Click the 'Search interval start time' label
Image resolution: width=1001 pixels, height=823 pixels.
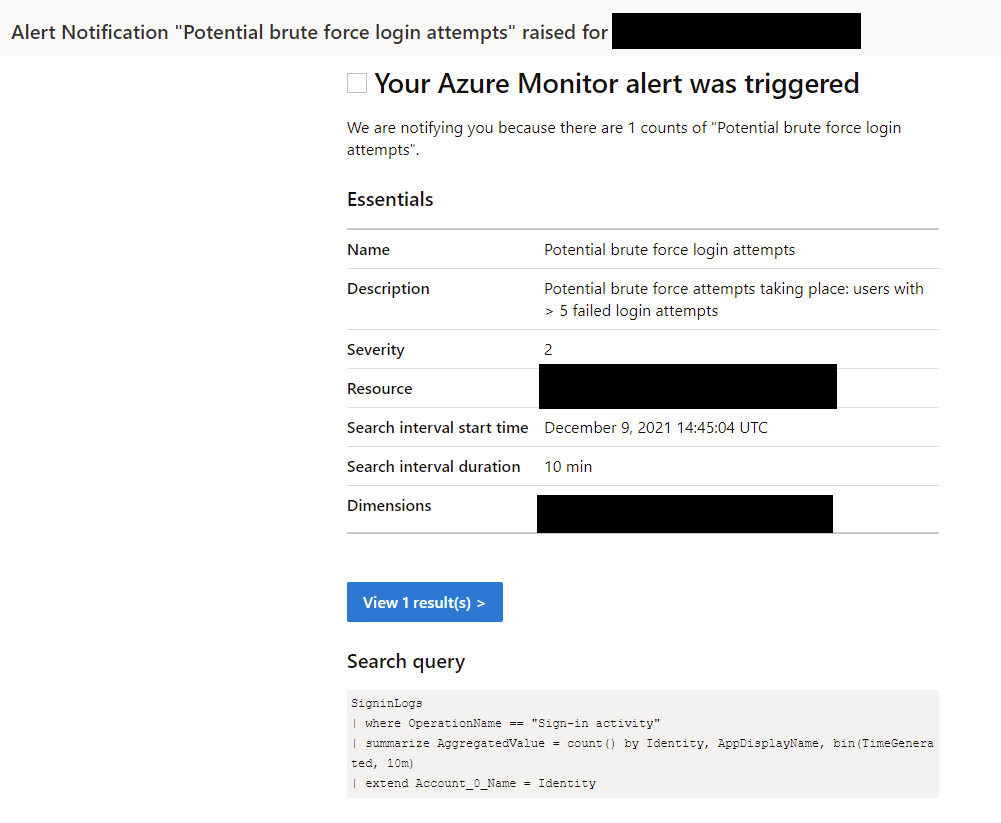[437, 428]
